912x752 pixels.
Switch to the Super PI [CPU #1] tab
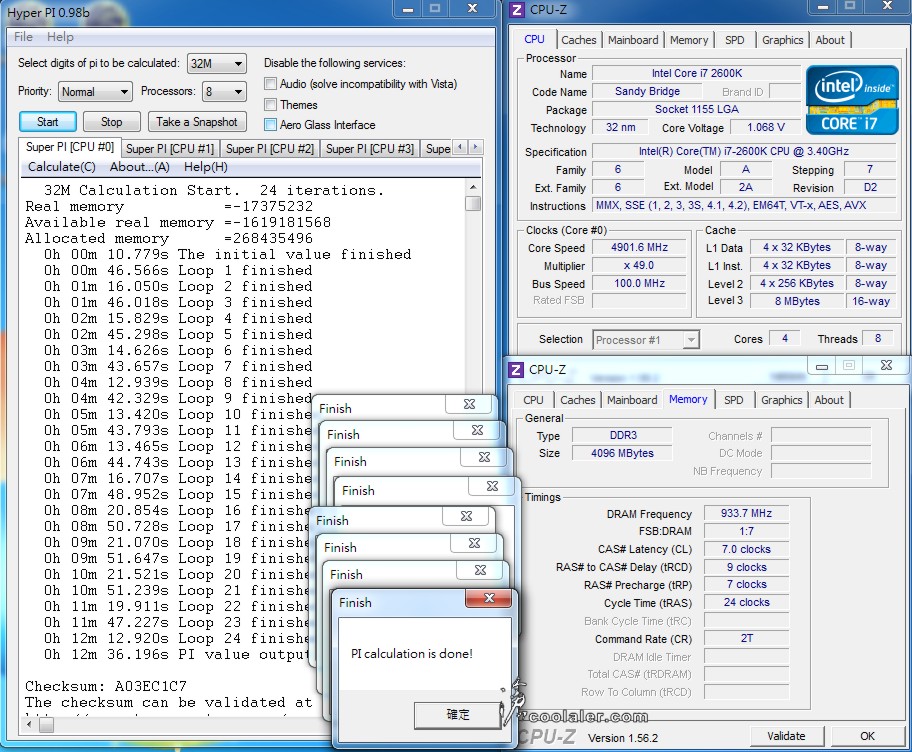(x=170, y=149)
